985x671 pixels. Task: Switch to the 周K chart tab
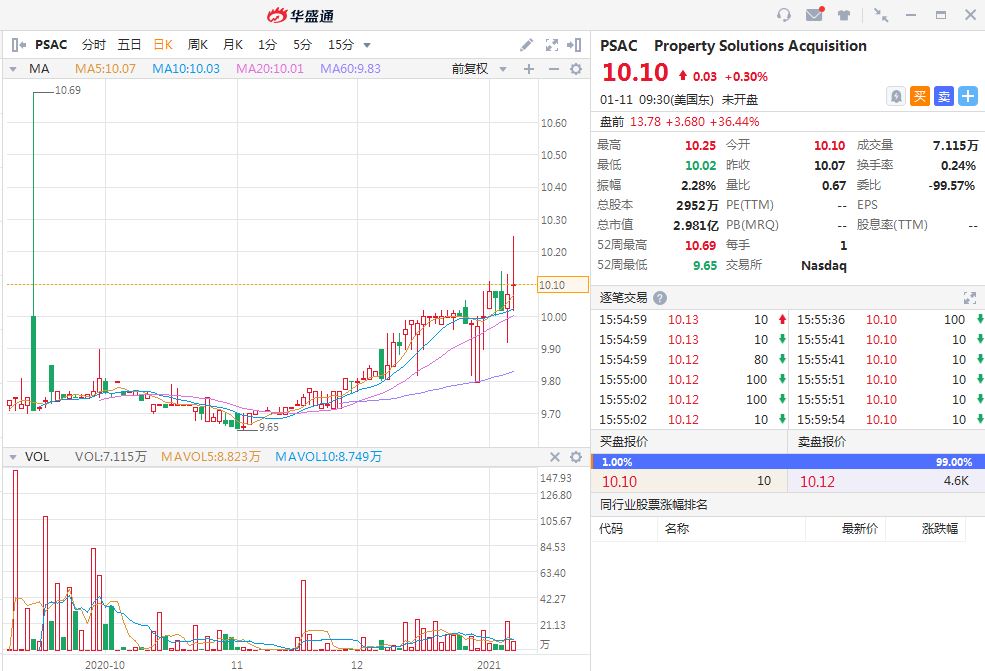point(197,45)
